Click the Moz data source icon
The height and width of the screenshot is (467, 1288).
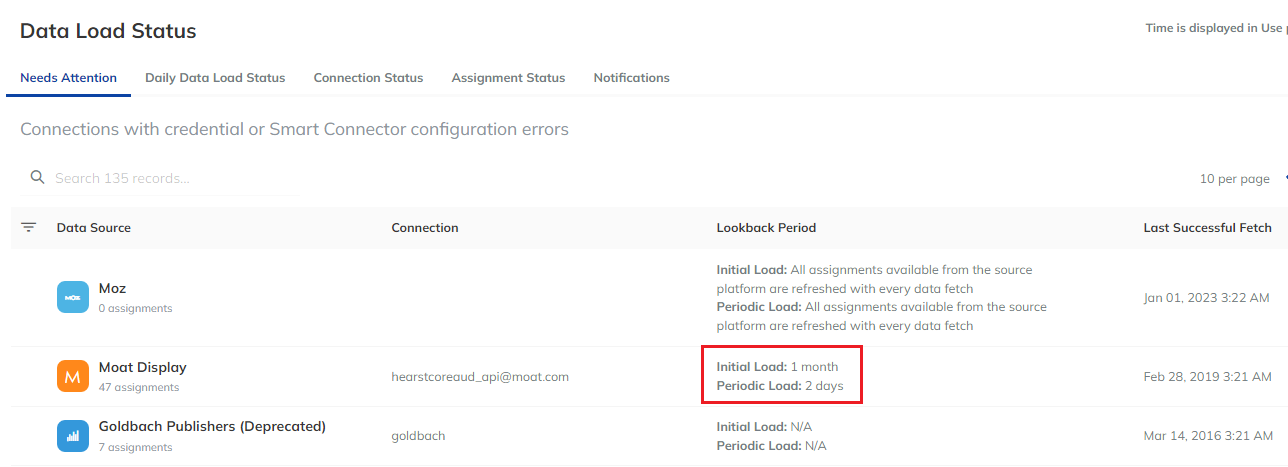click(73, 297)
